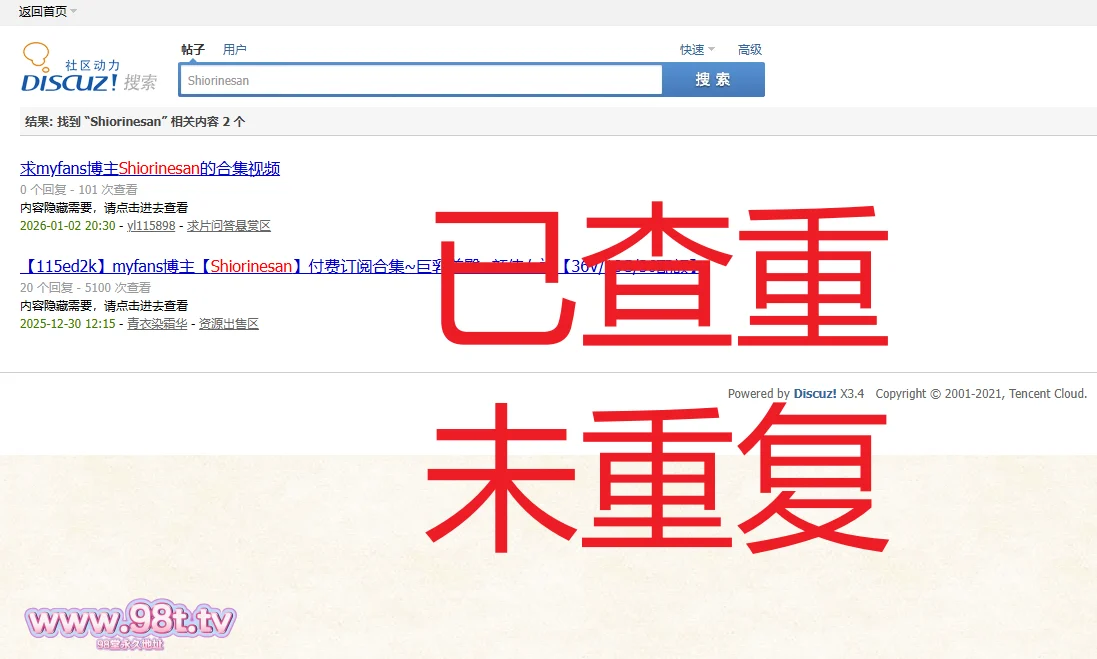This screenshot has width=1097, height=659.
Task: View author yl115898's profile
Action: (x=151, y=226)
